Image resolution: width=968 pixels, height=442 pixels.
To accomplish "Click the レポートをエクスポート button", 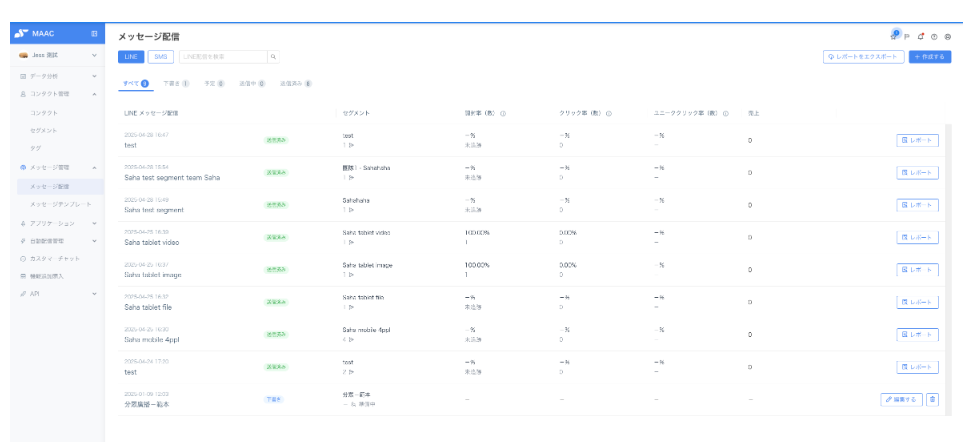I will 863,57.
